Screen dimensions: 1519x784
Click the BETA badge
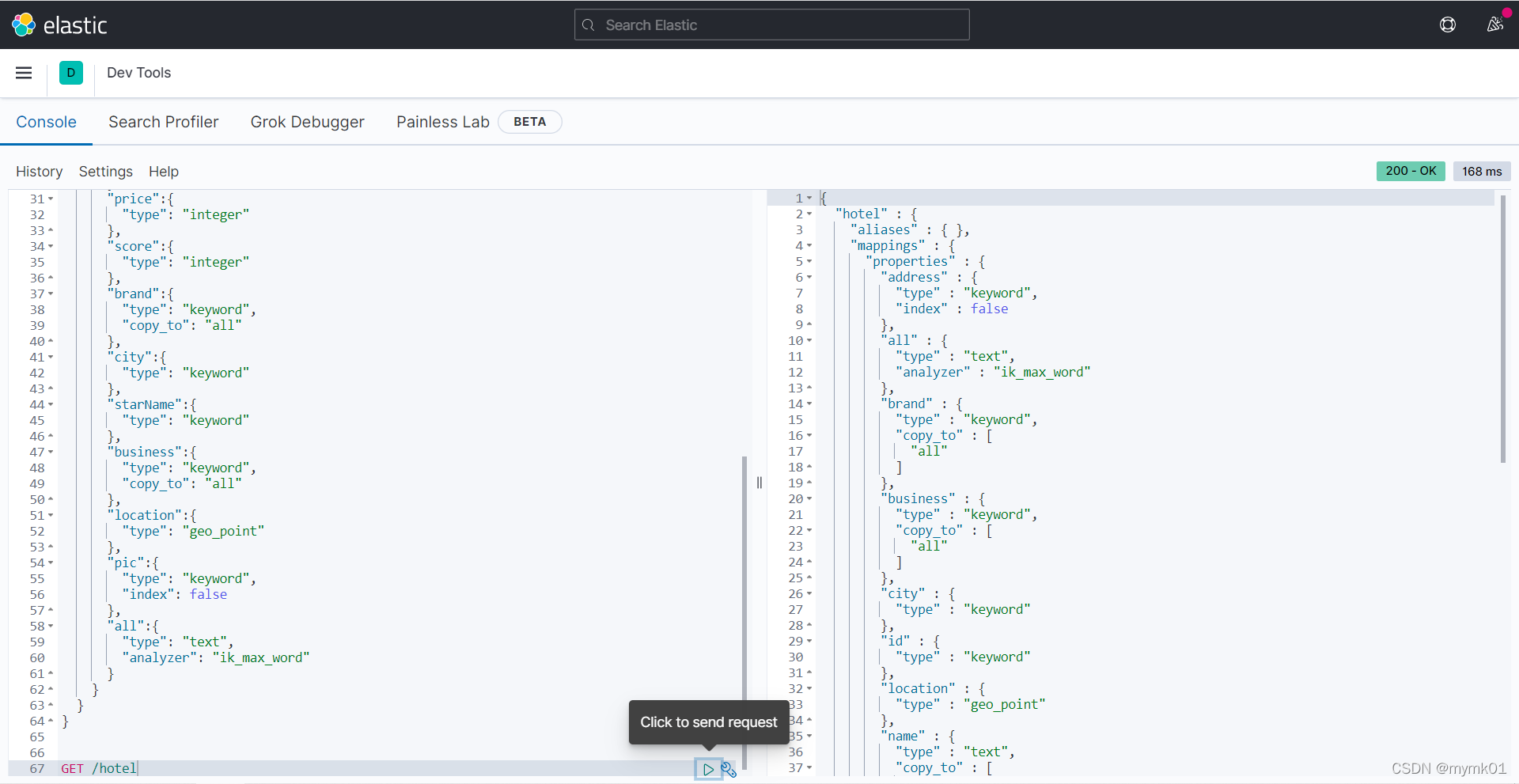(530, 122)
